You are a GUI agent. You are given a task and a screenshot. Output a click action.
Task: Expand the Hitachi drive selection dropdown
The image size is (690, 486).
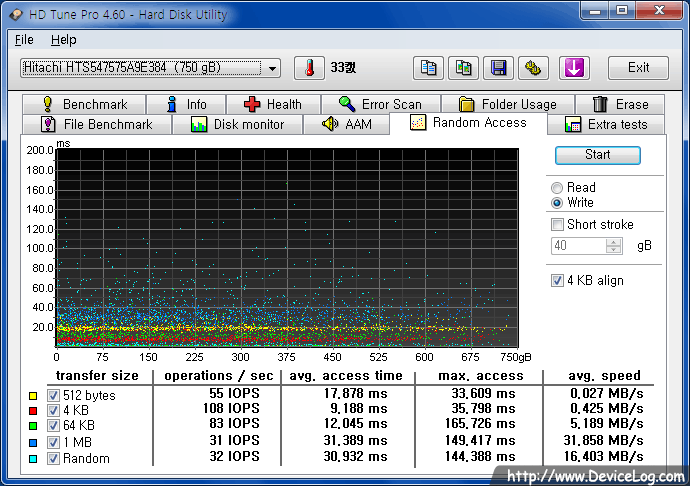(273, 68)
